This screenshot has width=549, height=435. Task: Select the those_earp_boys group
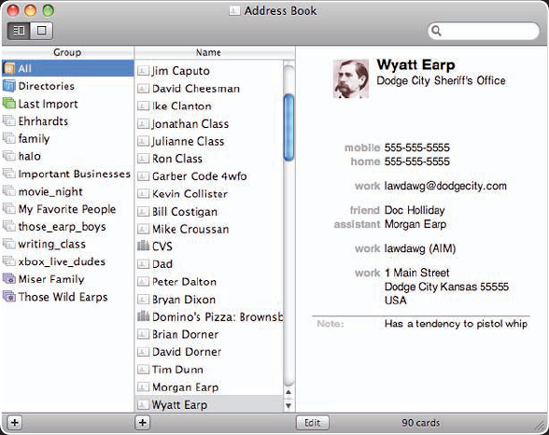(x=68, y=227)
